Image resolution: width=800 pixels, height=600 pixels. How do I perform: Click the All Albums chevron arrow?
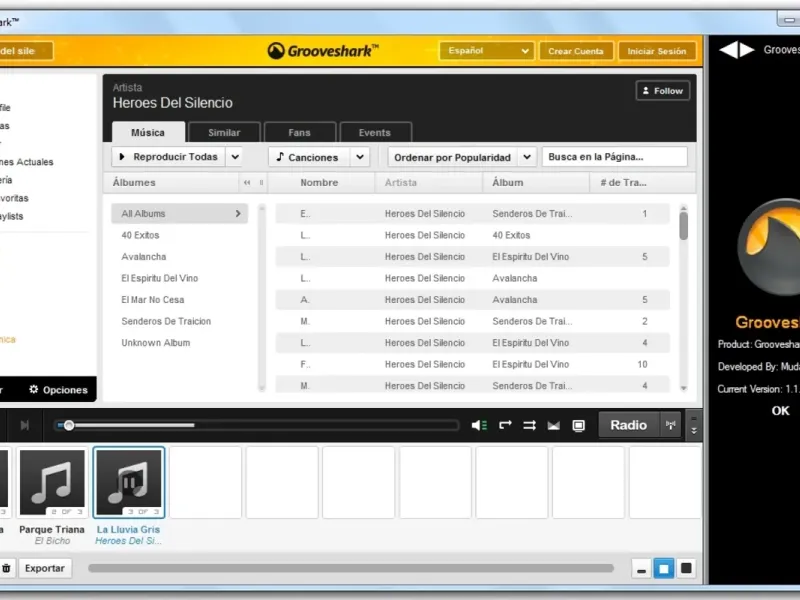tap(238, 214)
